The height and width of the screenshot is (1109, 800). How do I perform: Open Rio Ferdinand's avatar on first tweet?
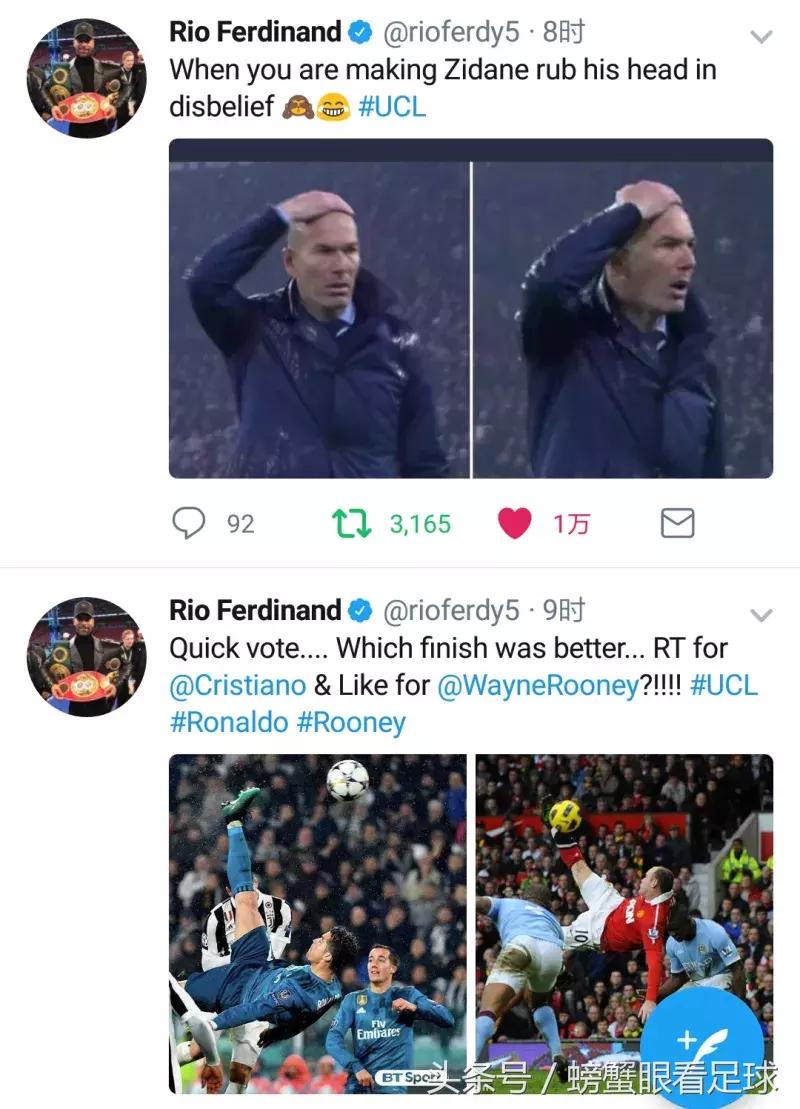click(x=86, y=77)
